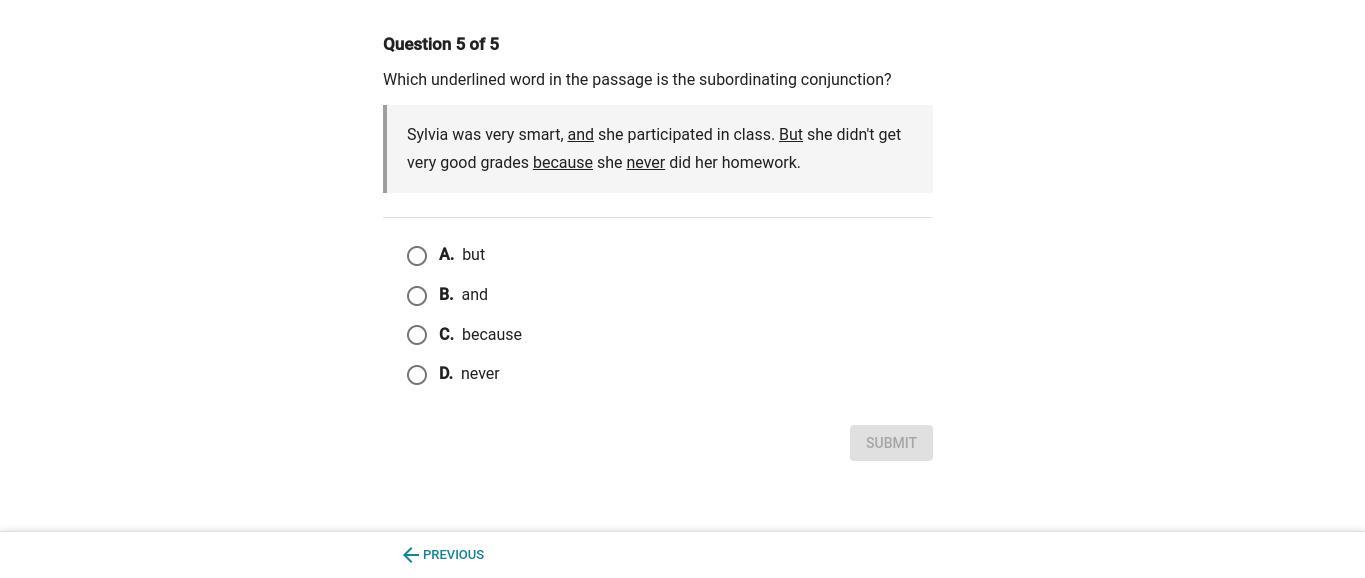The width and height of the screenshot is (1365, 578).
Task: Click the underlined word "and" in passage
Action: [581, 135]
